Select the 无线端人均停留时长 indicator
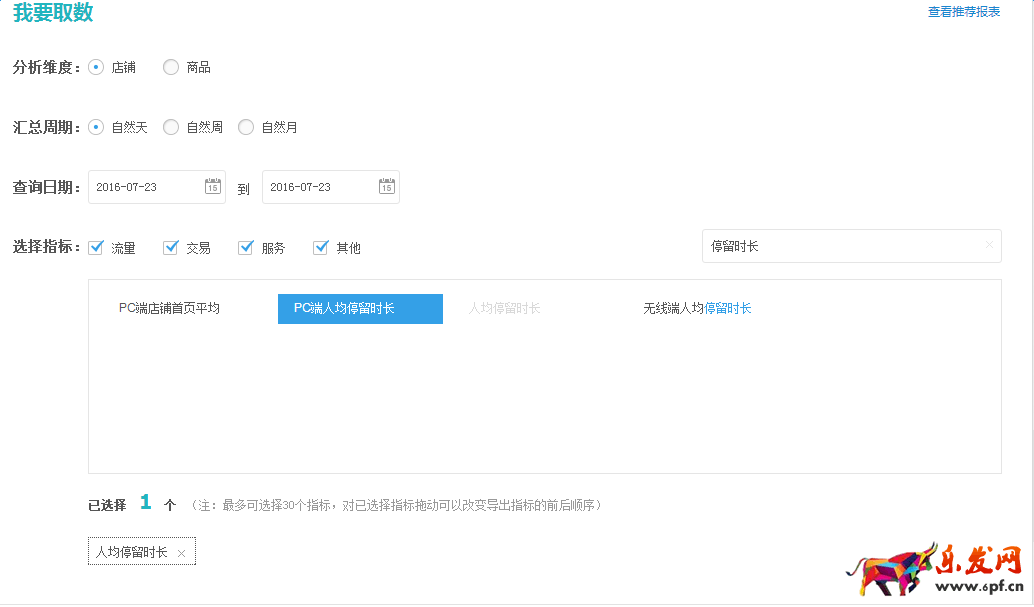The height and width of the screenshot is (607, 1034). click(x=697, y=308)
